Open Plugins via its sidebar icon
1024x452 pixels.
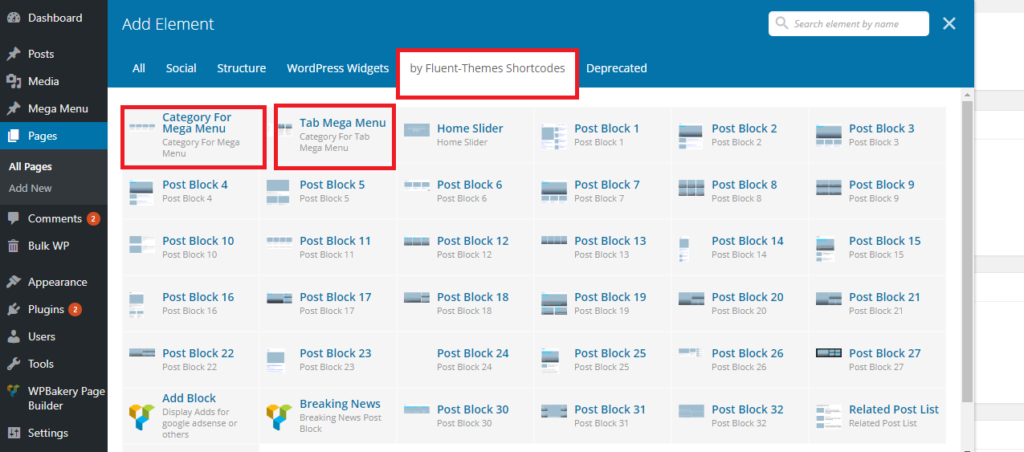[14, 309]
